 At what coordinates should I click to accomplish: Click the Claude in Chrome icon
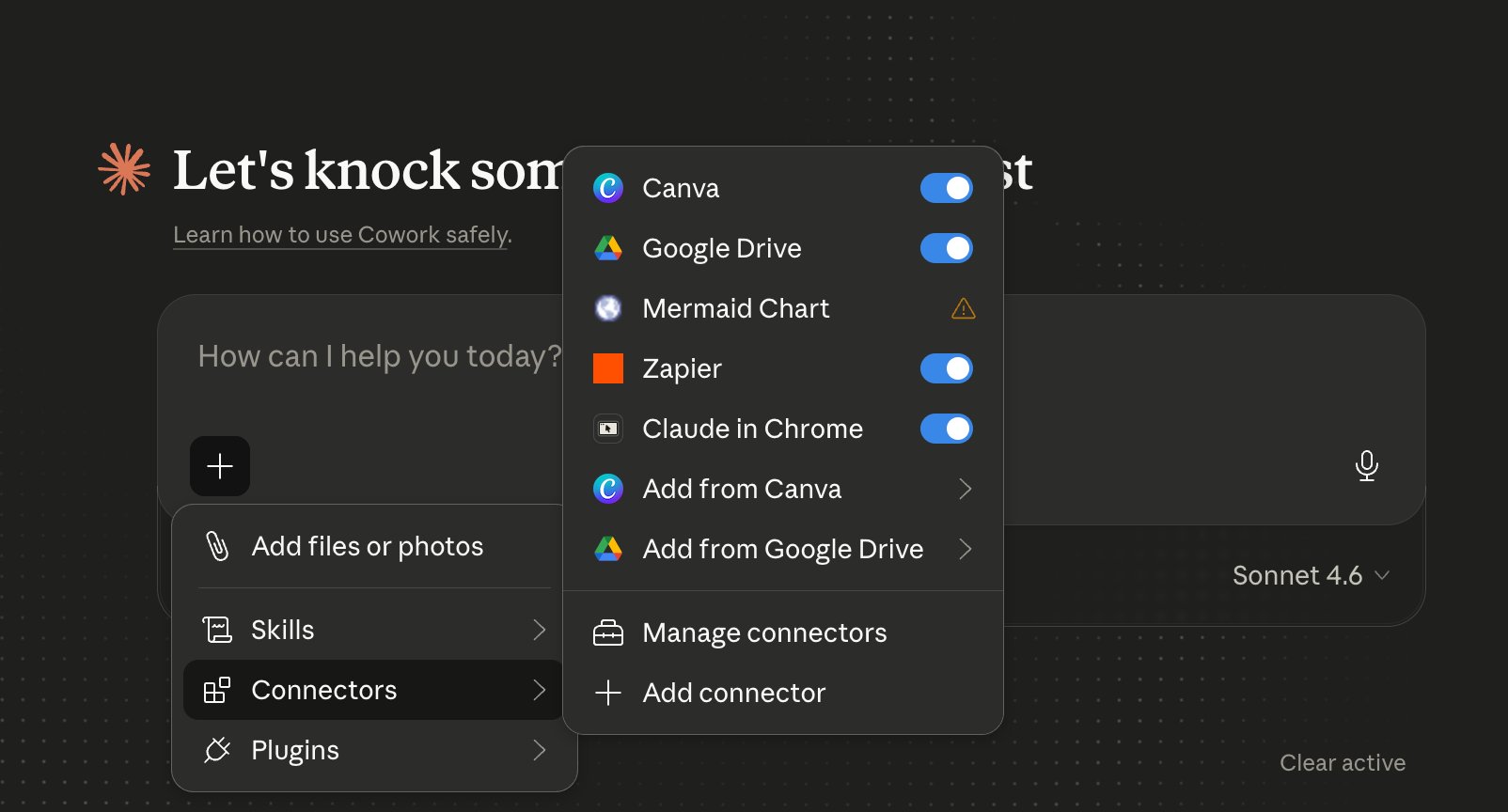coord(608,429)
